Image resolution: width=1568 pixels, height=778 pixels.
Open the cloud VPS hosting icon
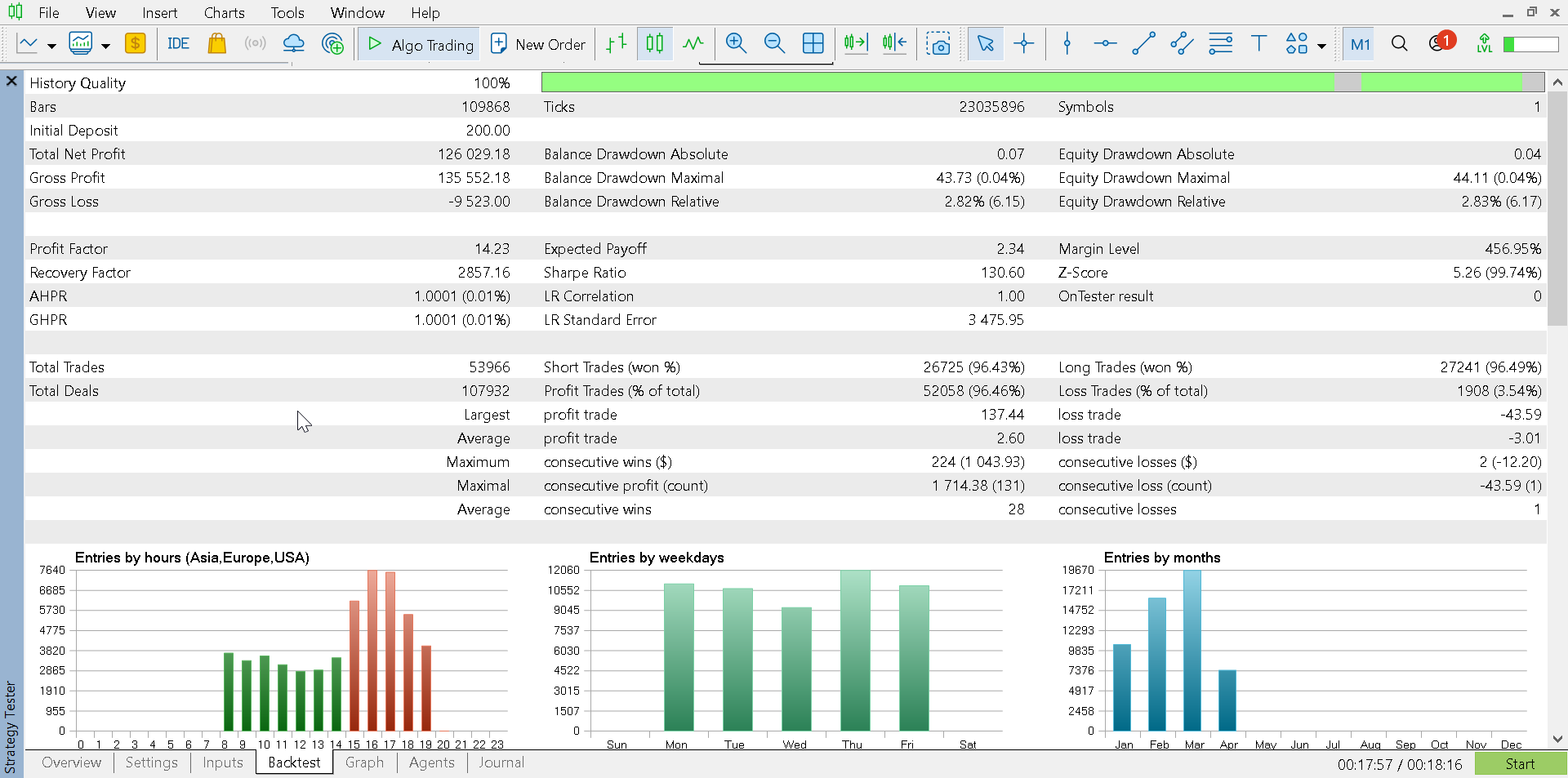click(x=293, y=44)
